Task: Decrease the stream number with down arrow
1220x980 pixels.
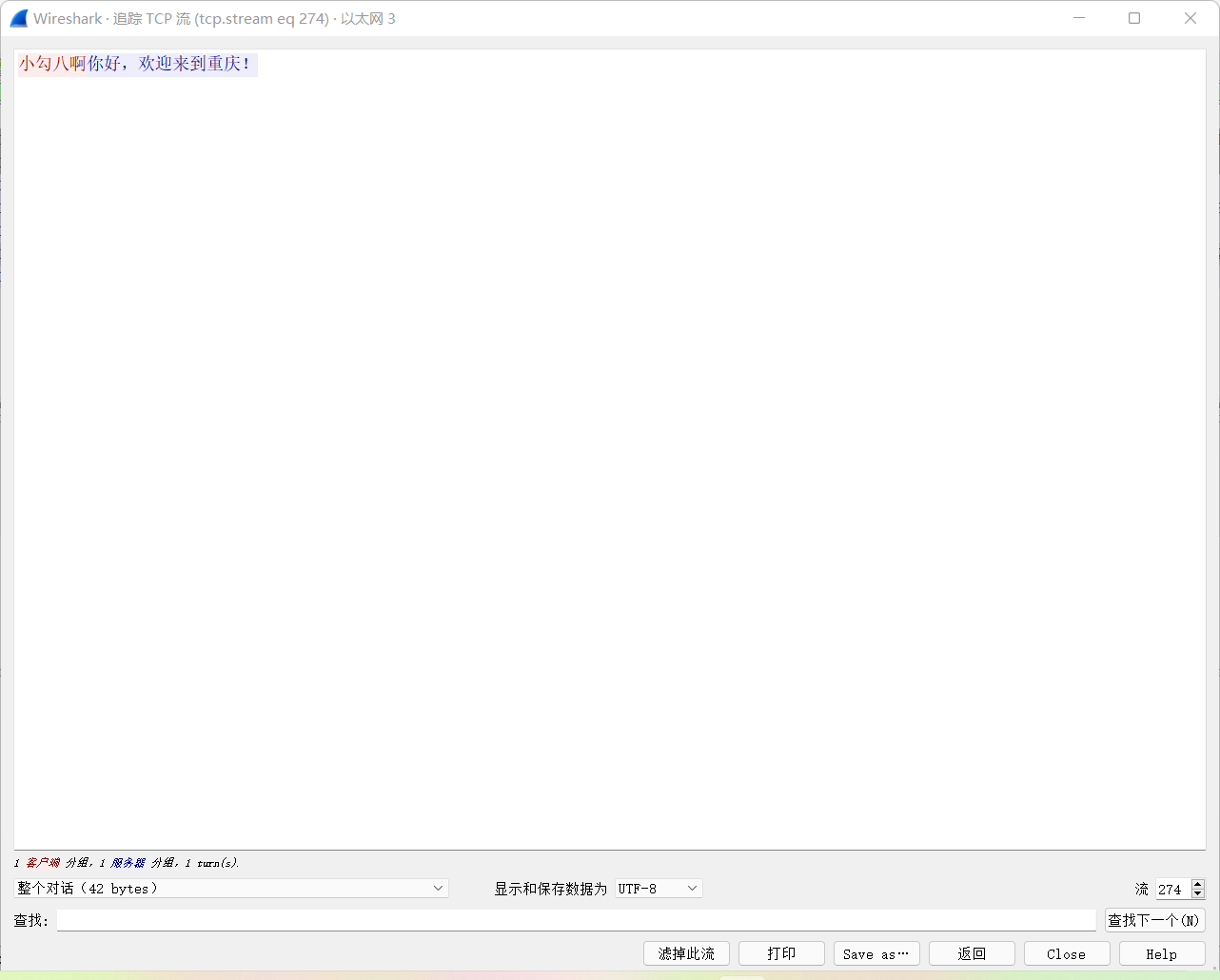Action: [x=1198, y=894]
